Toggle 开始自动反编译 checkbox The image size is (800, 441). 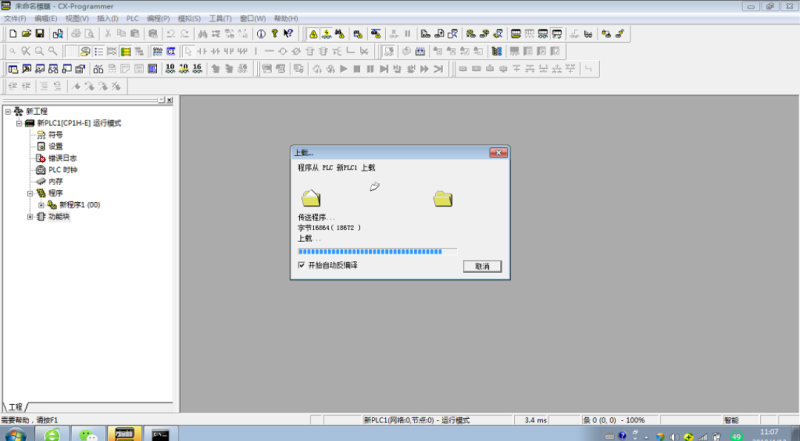(x=301, y=265)
